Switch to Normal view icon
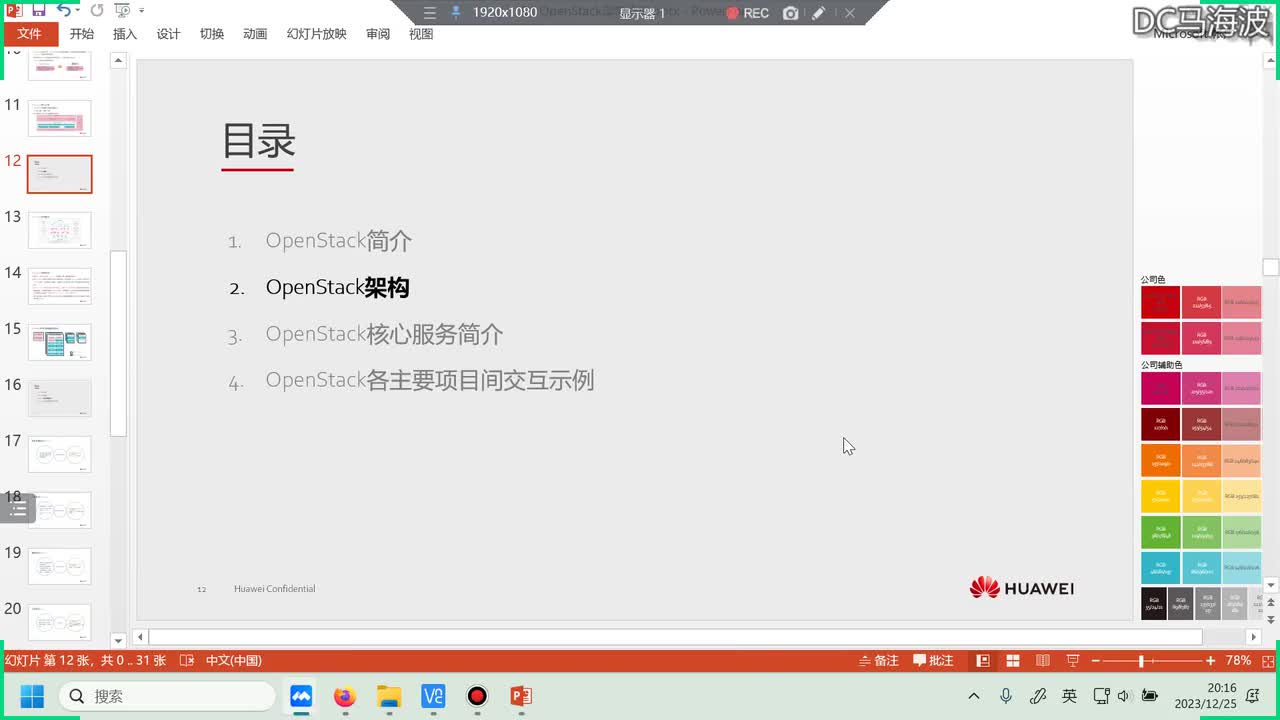1280x720 pixels. tap(983, 660)
